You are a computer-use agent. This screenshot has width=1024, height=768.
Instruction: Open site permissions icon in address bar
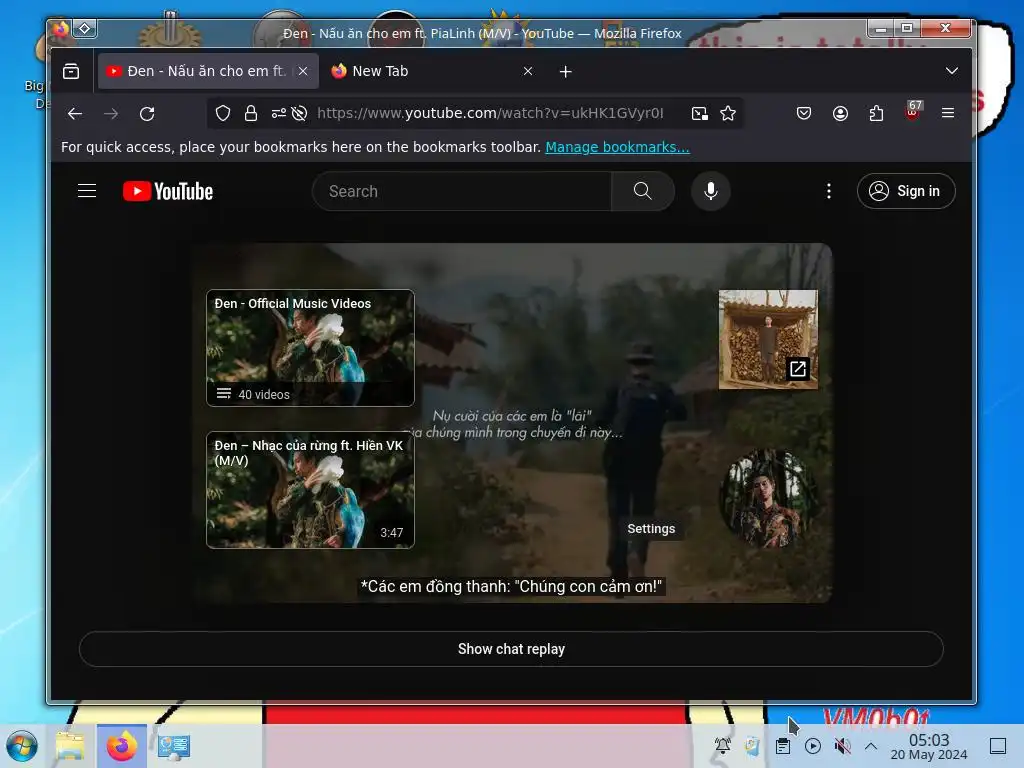pos(279,114)
